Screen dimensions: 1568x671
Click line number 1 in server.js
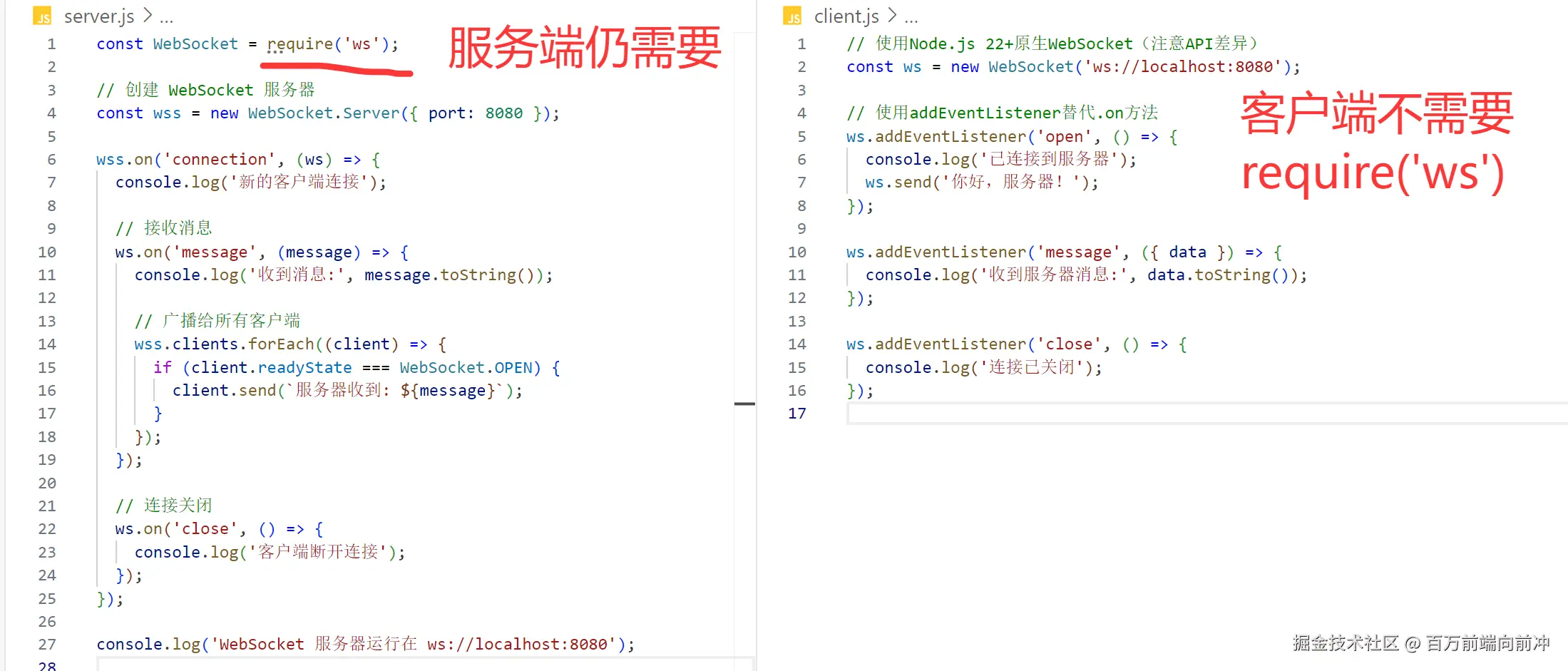51,43
